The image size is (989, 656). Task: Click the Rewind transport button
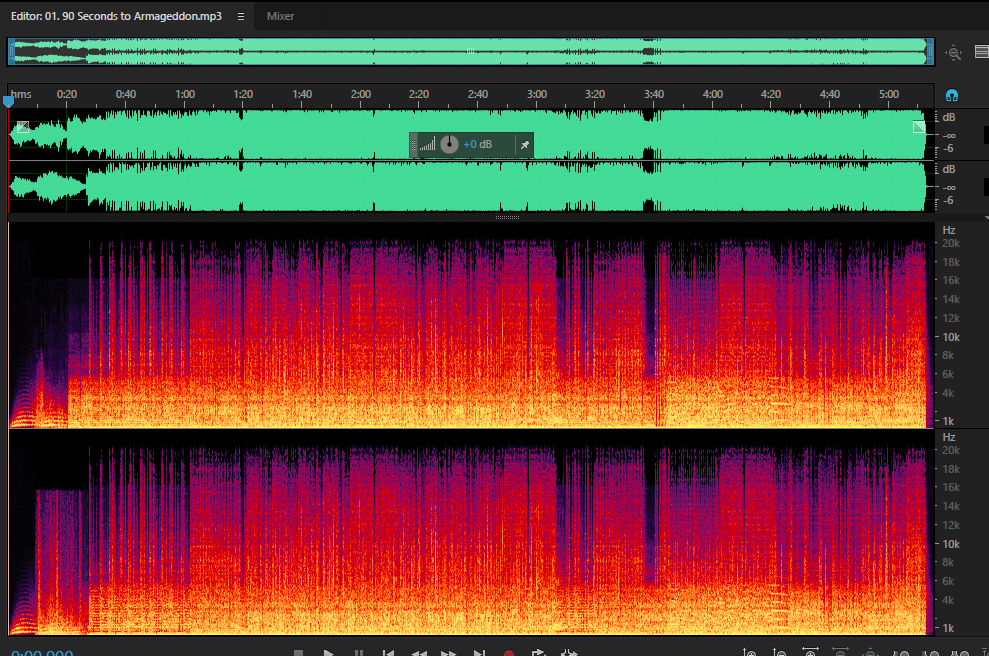click(x=419, y=653)
